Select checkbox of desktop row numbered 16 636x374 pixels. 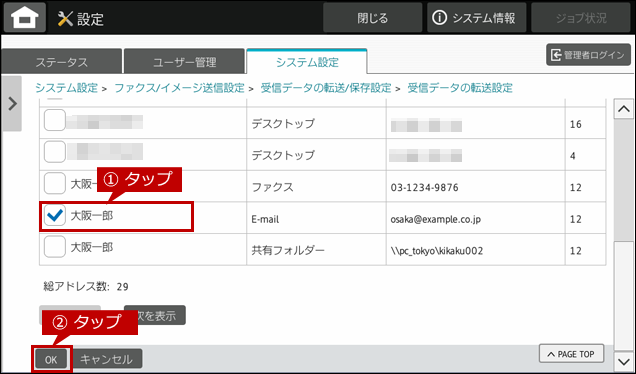[x=55, y=120]
